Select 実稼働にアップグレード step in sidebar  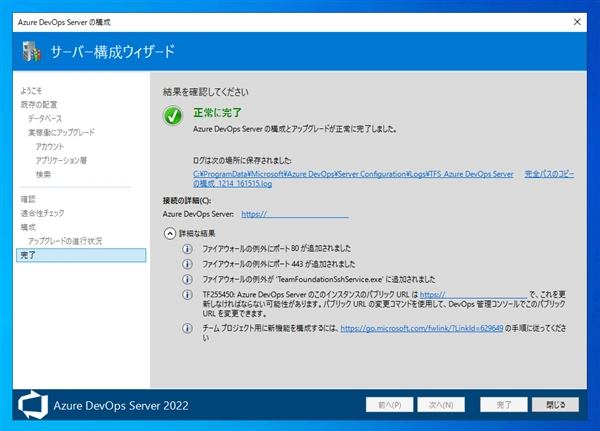(x=61, y=132)
